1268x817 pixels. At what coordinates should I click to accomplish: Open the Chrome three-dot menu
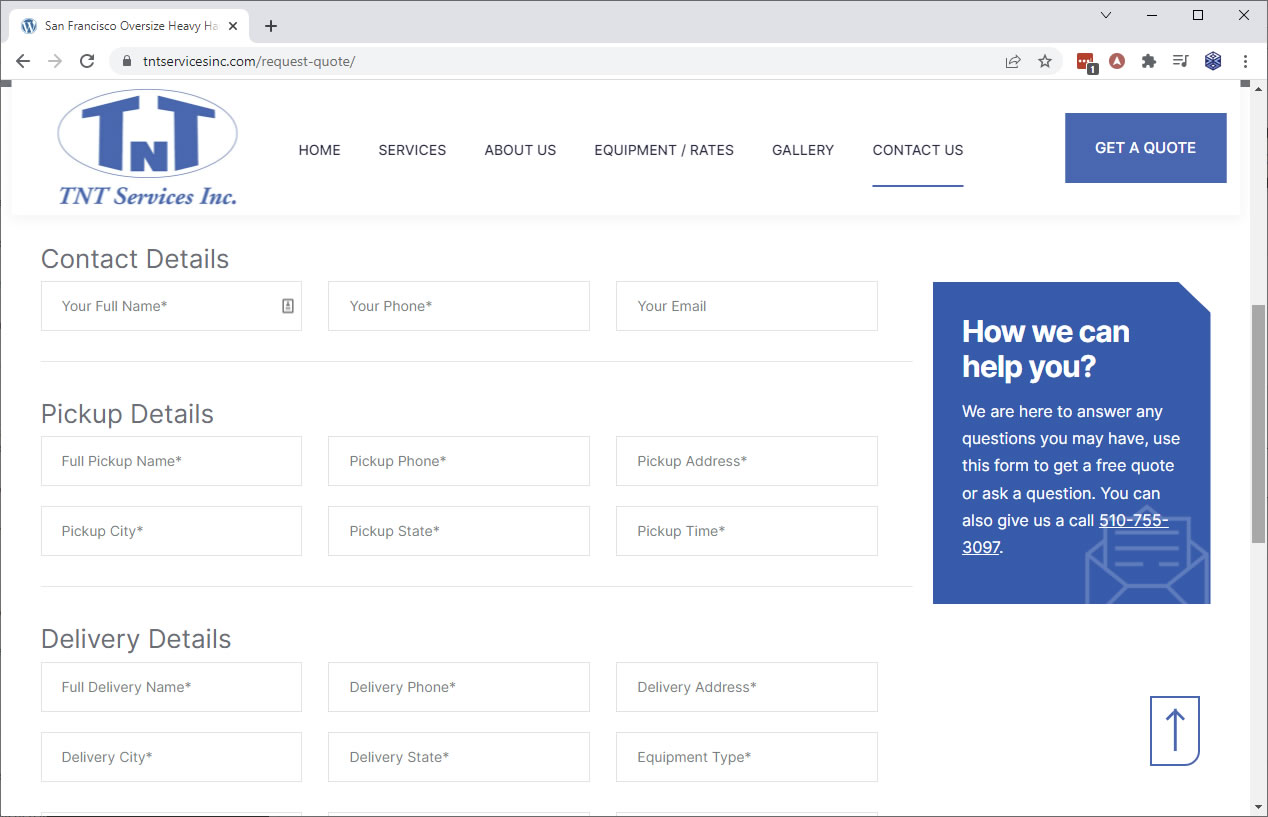(x=1245, y=61)
